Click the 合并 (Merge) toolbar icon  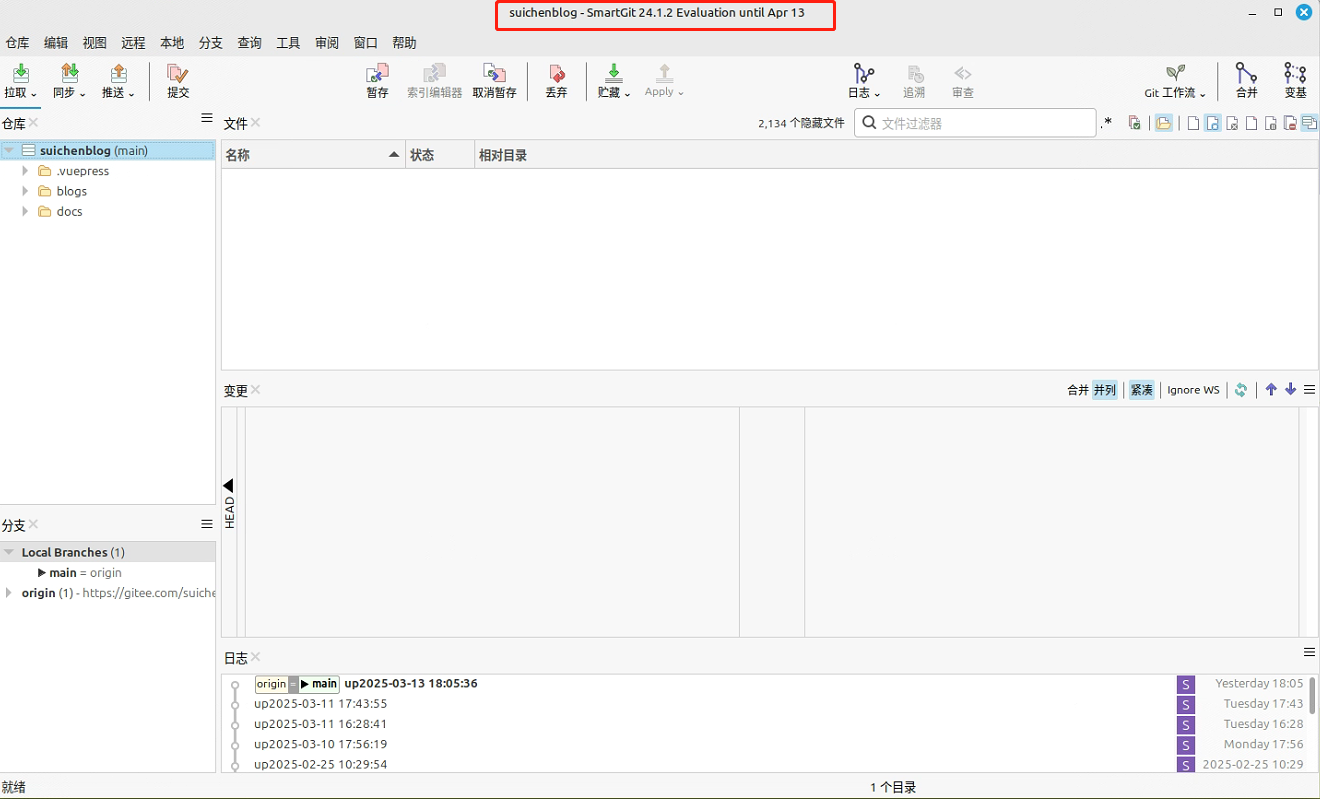pyautogui.click(x=1246, y=80)
